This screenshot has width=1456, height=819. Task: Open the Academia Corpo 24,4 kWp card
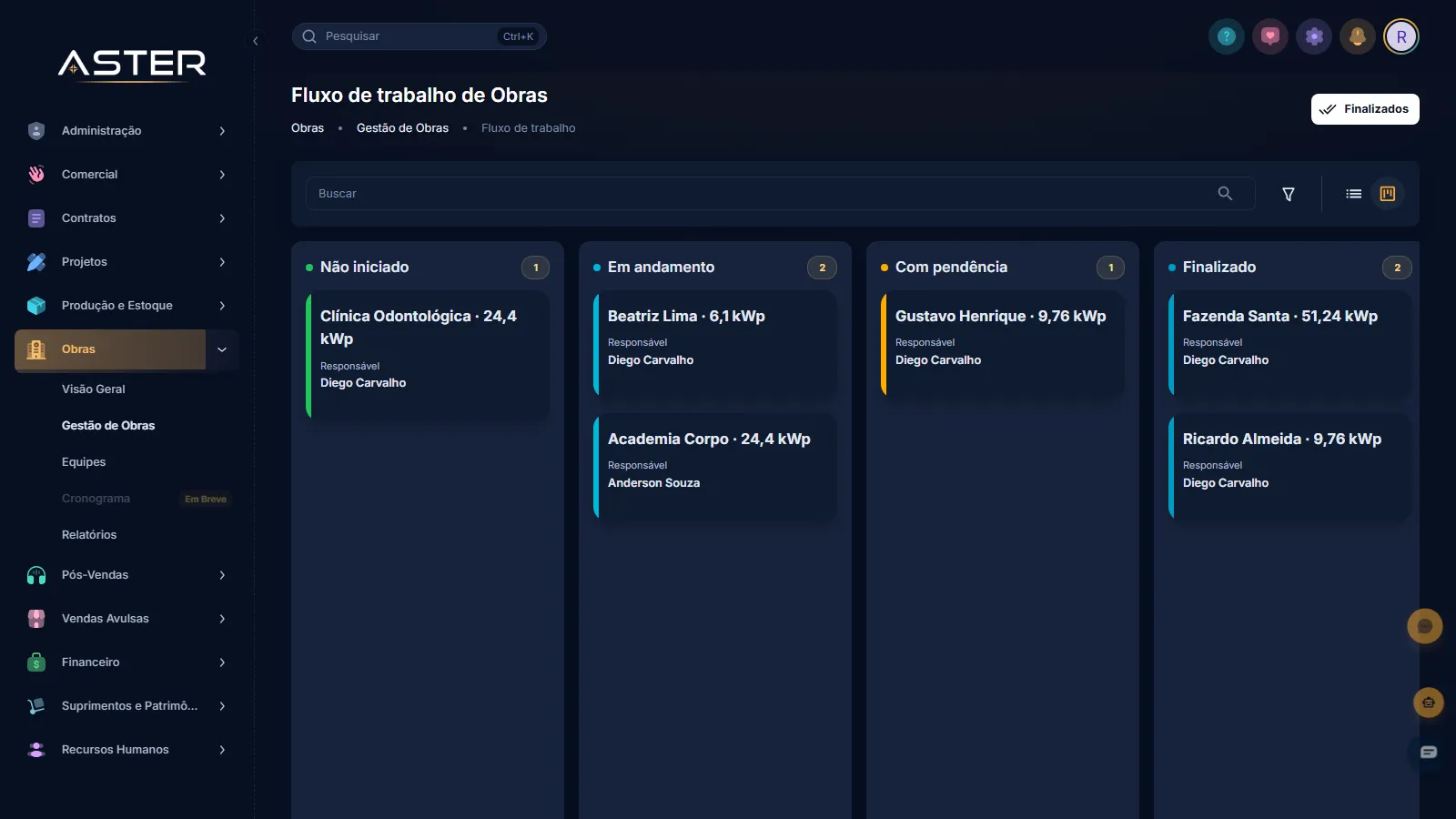click(715, 467)
